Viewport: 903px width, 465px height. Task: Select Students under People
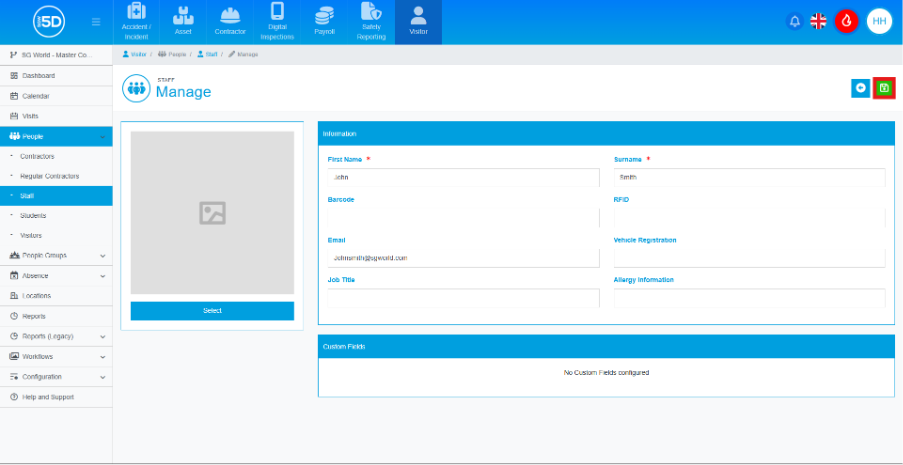[56, 216]
